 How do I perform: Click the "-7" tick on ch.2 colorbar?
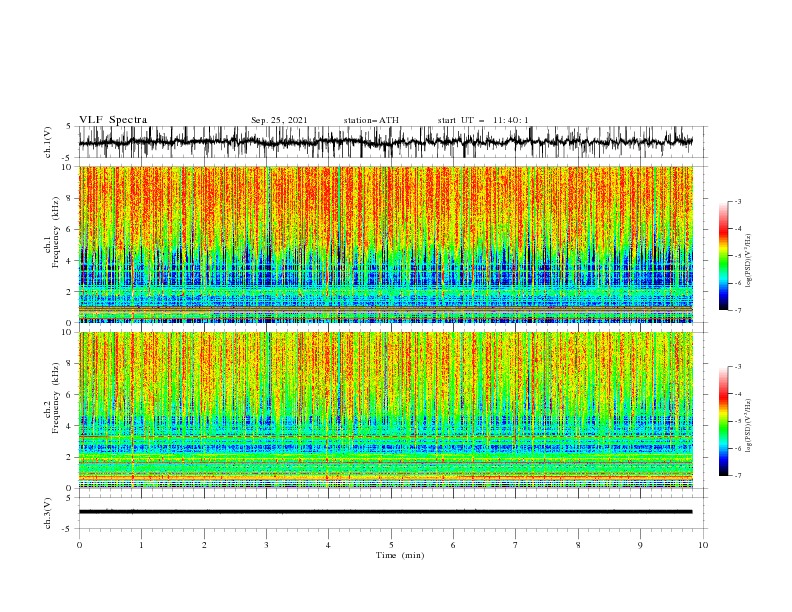[x=737, y=475]
